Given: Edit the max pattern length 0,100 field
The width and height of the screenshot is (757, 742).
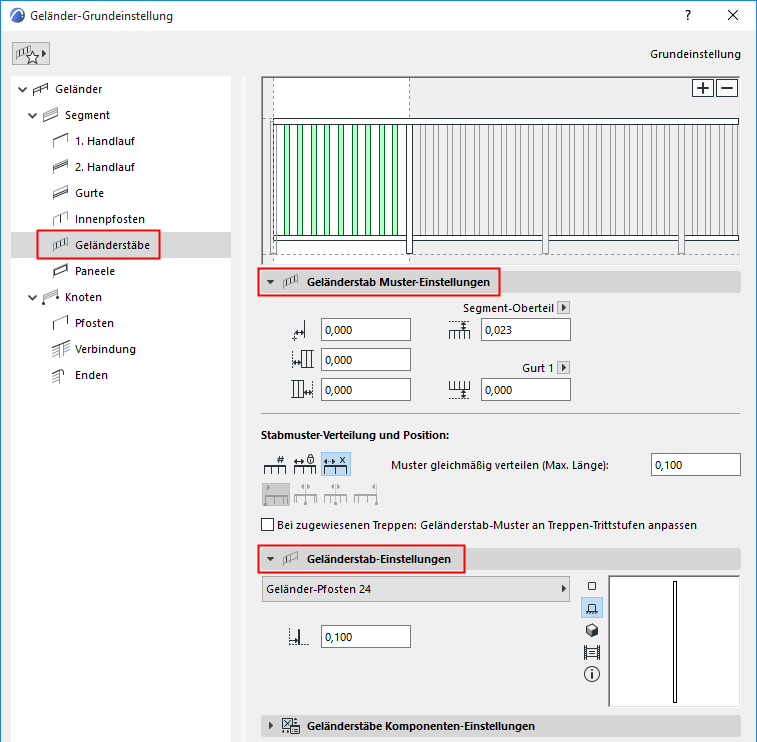Looking at the screenshot, I should point(696,465).
